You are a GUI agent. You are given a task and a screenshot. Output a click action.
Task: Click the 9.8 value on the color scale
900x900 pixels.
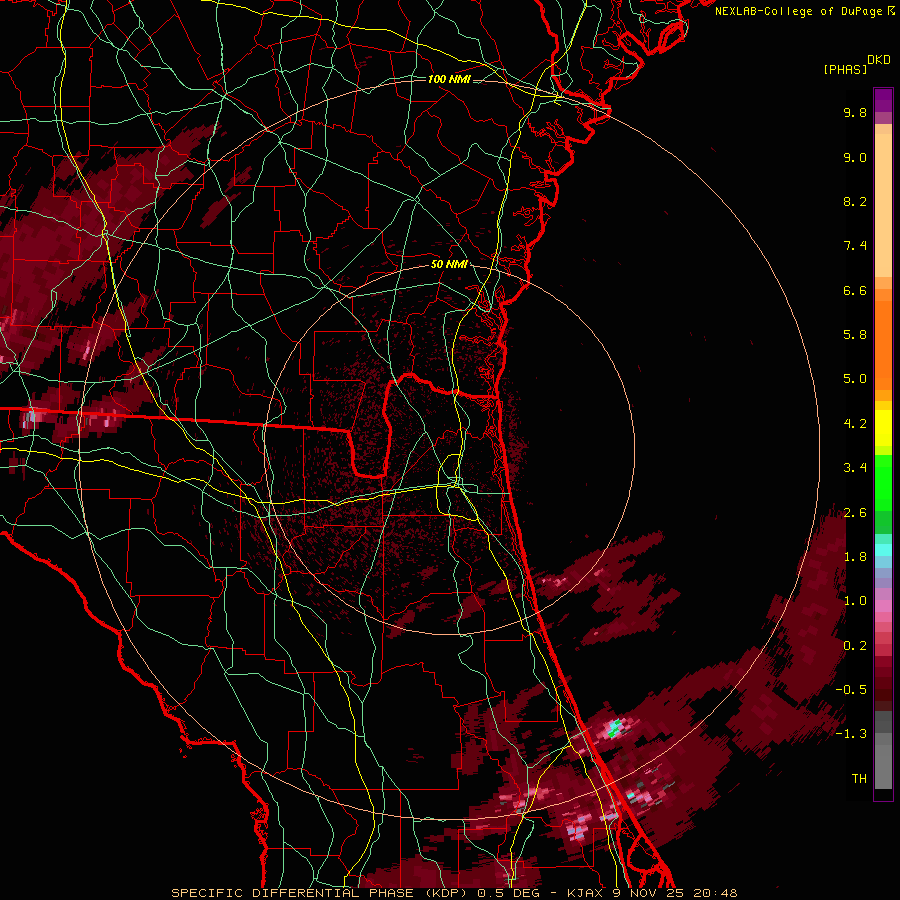(855, 112)
